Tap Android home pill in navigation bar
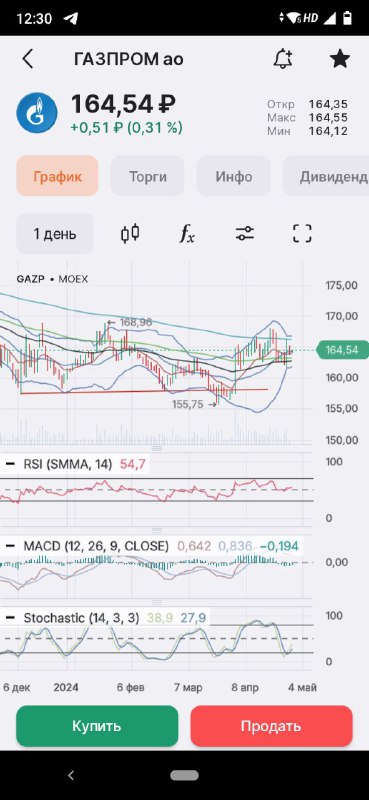369x800 pixels. (x=185, y=776)
